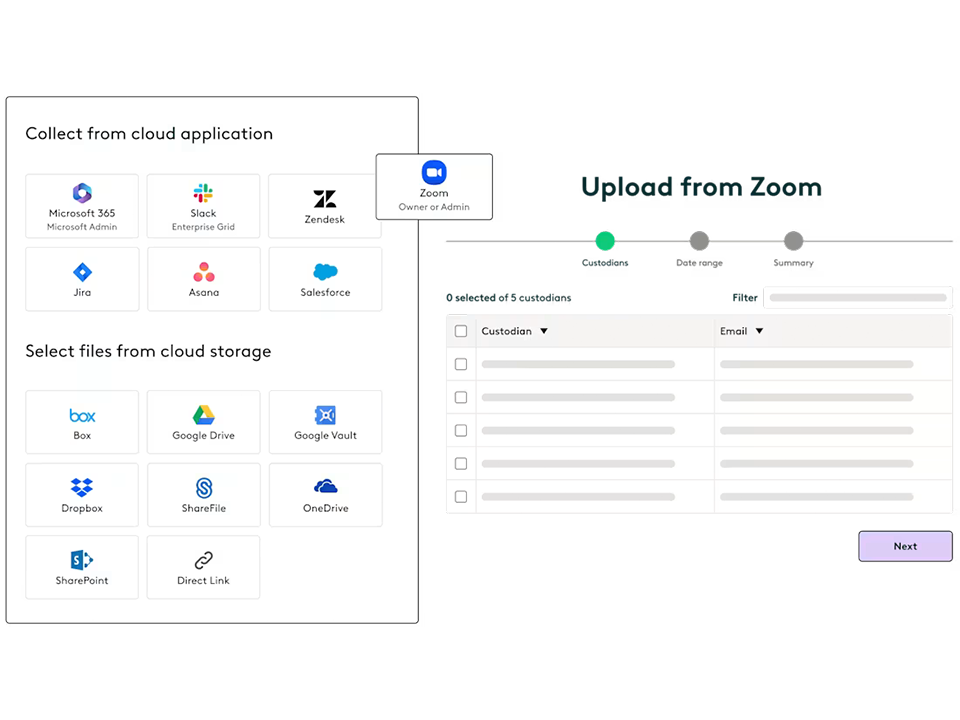The width and height of the screenshot is (960, 720).
Task: Select the Direct Link option
Action: [x=203, y=567]
